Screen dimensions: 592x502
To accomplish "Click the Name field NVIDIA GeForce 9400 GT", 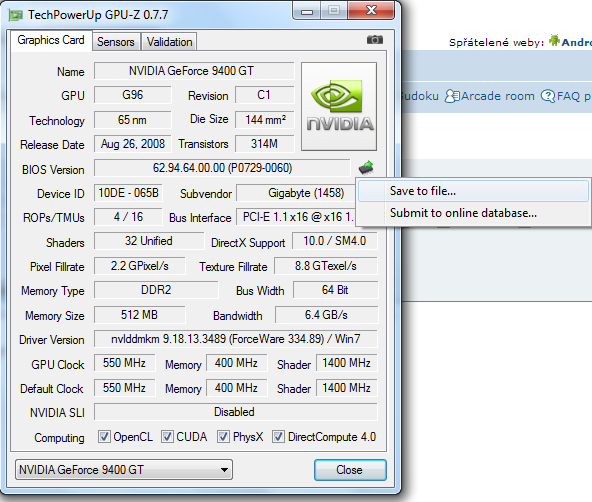I will tap(194, 71).
